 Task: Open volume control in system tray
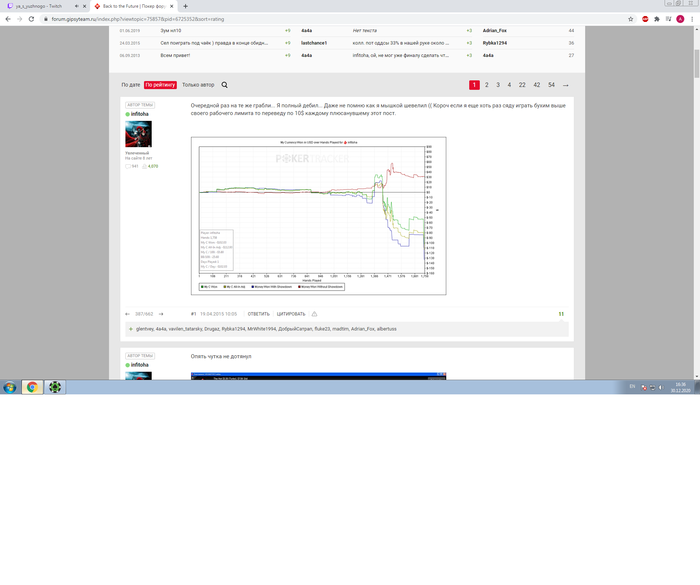tap(661, 387)
